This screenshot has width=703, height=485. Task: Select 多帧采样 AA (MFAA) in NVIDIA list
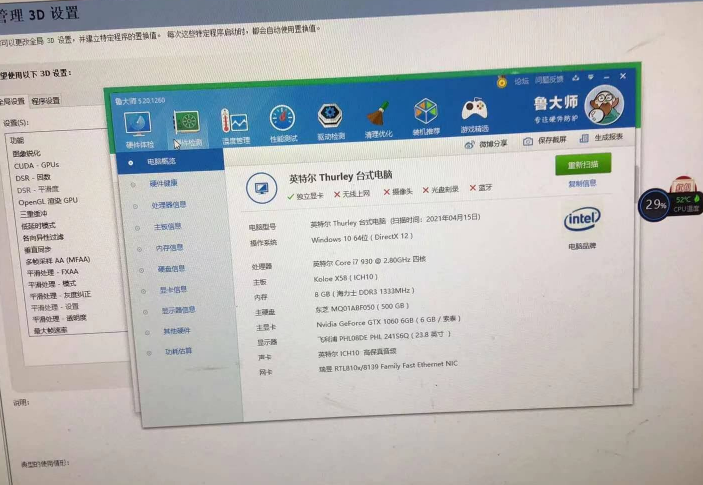[58, 260]
